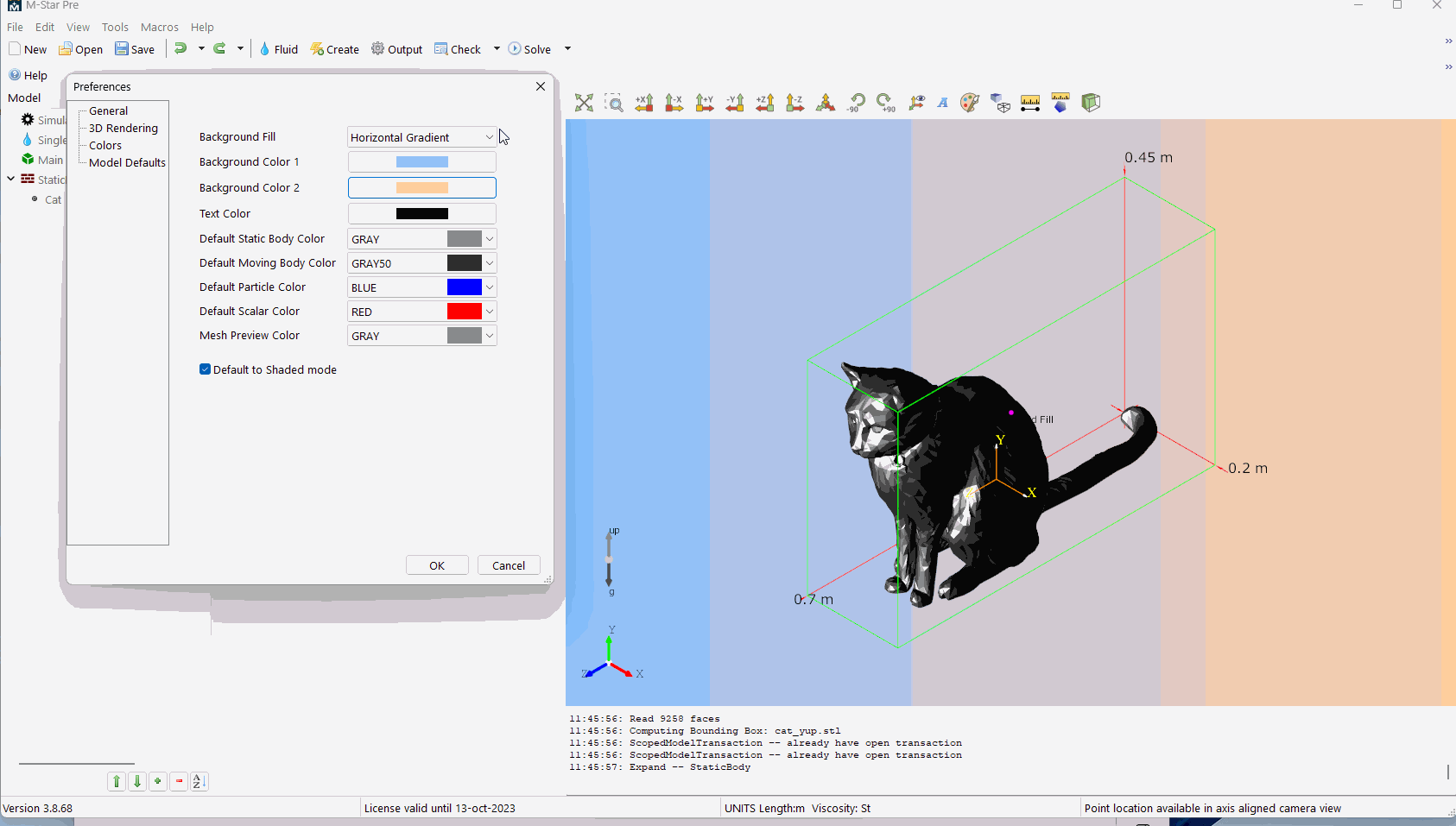Open Default Scalar Color dropdown

tap(421, 312)
